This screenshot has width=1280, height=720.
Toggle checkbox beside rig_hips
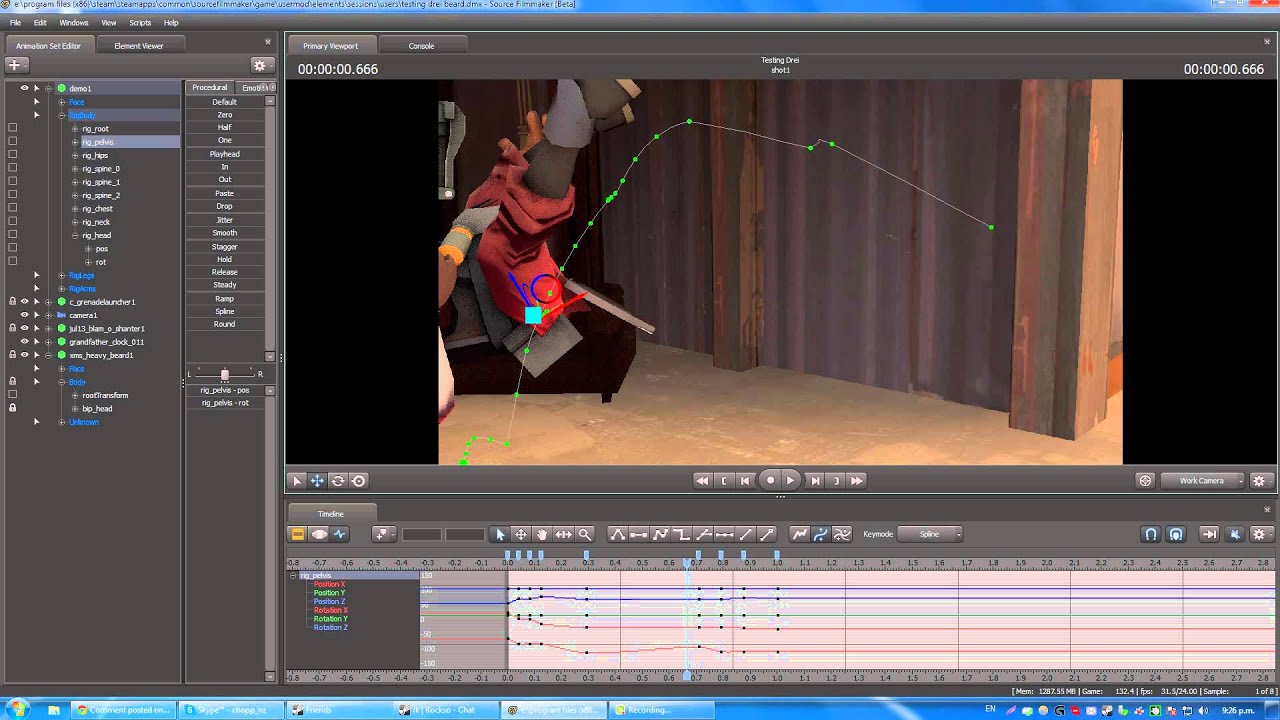click(13, 155)
